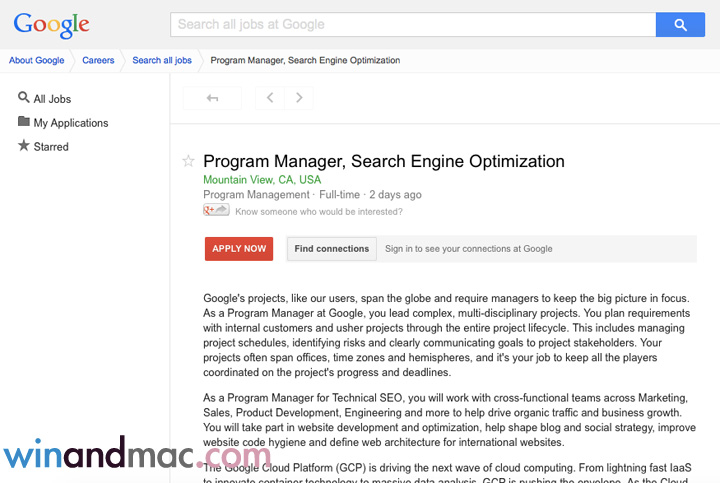Go to next job with right chevron
This screenshot has width=720, height=483.
pyautogui.click(x=299, y=98)
